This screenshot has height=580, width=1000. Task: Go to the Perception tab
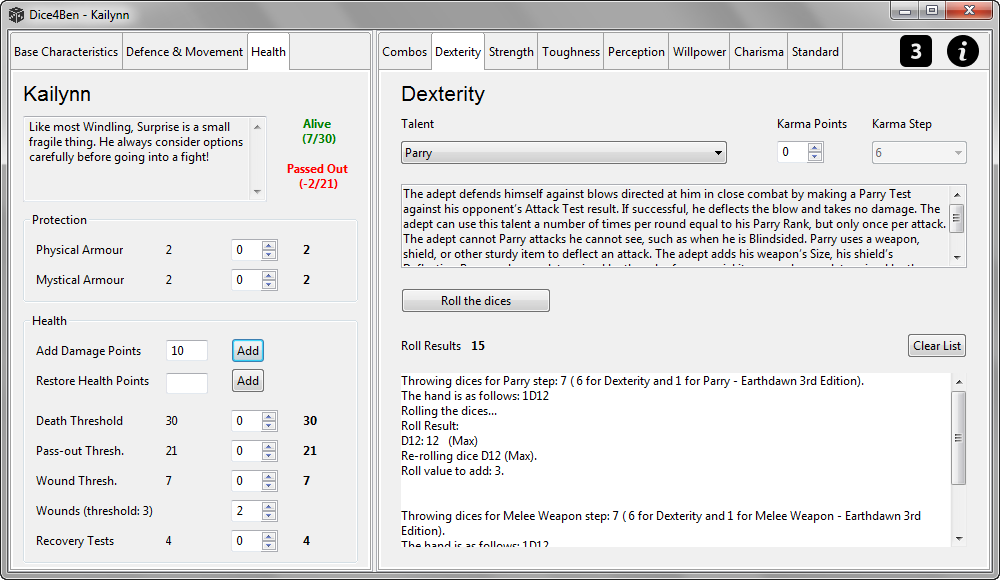[636, 52]
